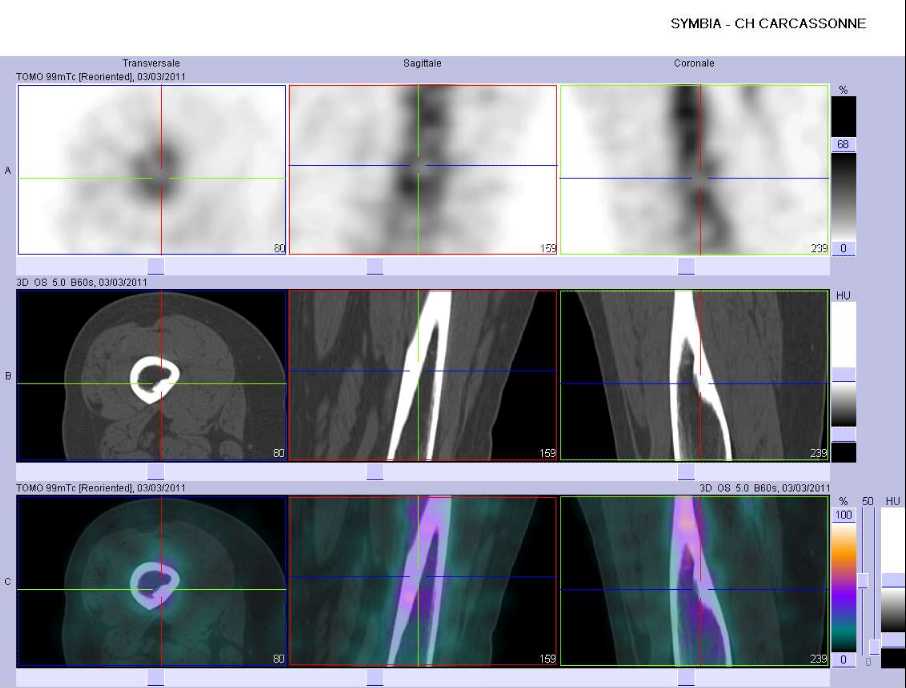Click the fusion lower threshold 0 field in row C
The height and width of the screenshot is (688, 906).
click(843, 660)
